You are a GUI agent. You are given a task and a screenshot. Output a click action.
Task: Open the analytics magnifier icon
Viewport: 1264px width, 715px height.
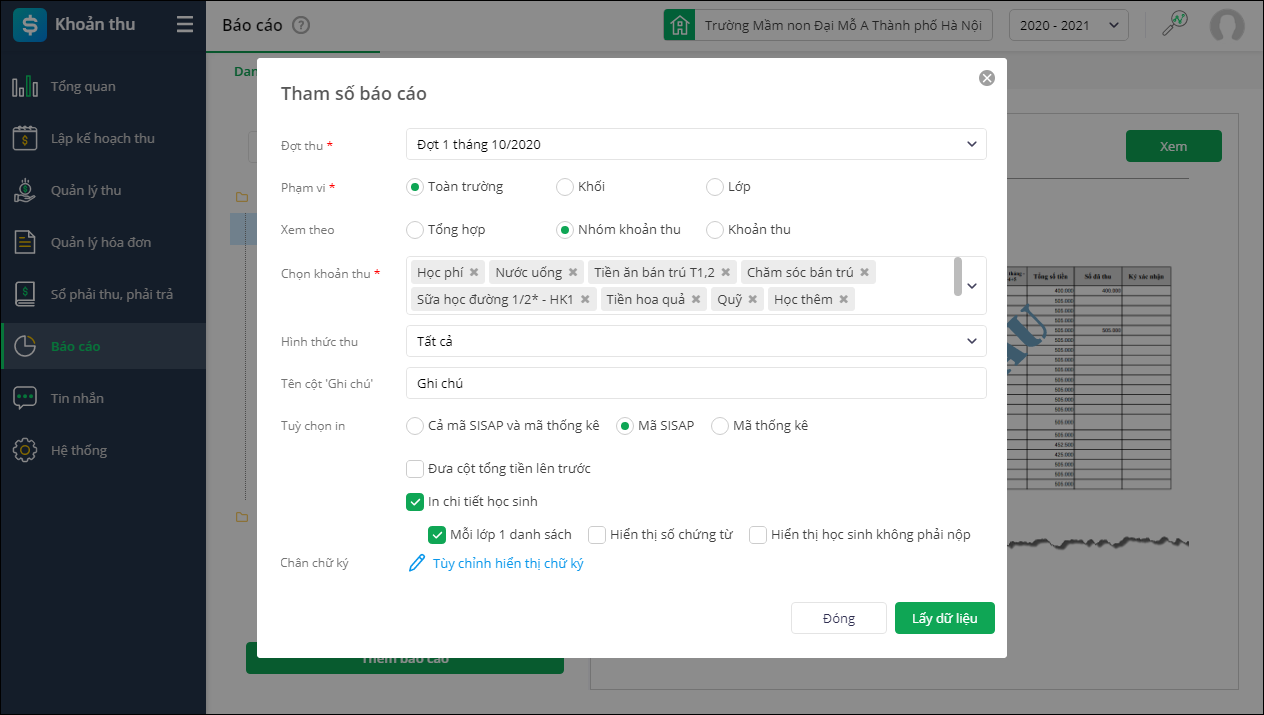1174,25
